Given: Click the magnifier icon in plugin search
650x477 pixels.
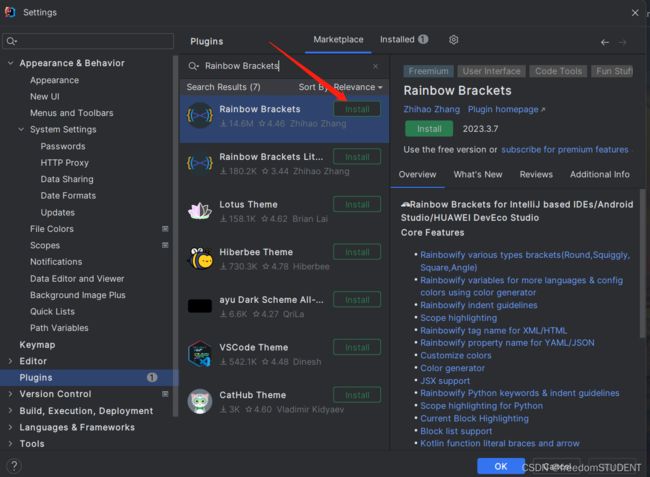Looking at the screenshot, I should point(193,66).
